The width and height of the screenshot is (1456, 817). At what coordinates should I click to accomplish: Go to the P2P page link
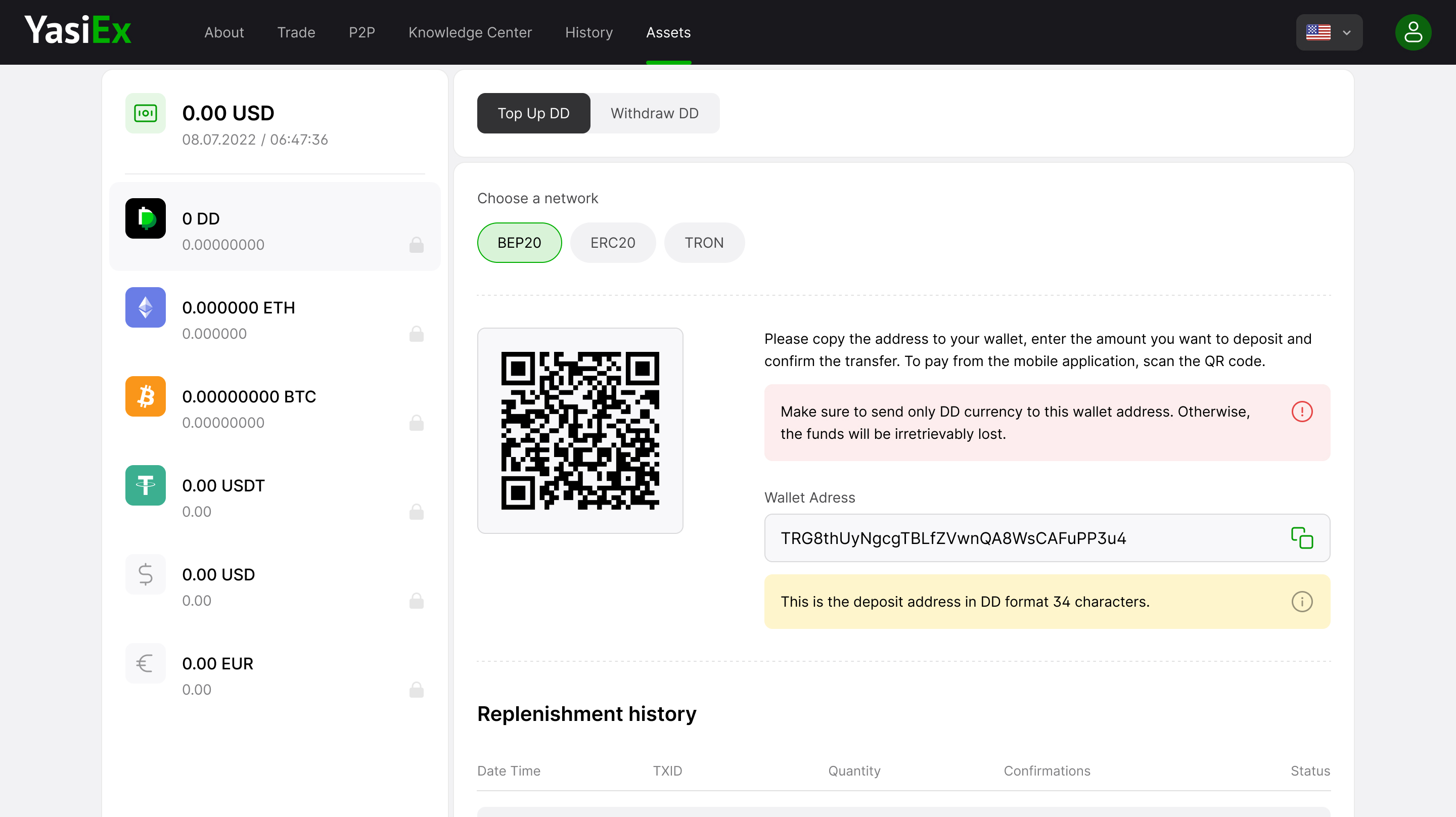click(x=362, y=32)
